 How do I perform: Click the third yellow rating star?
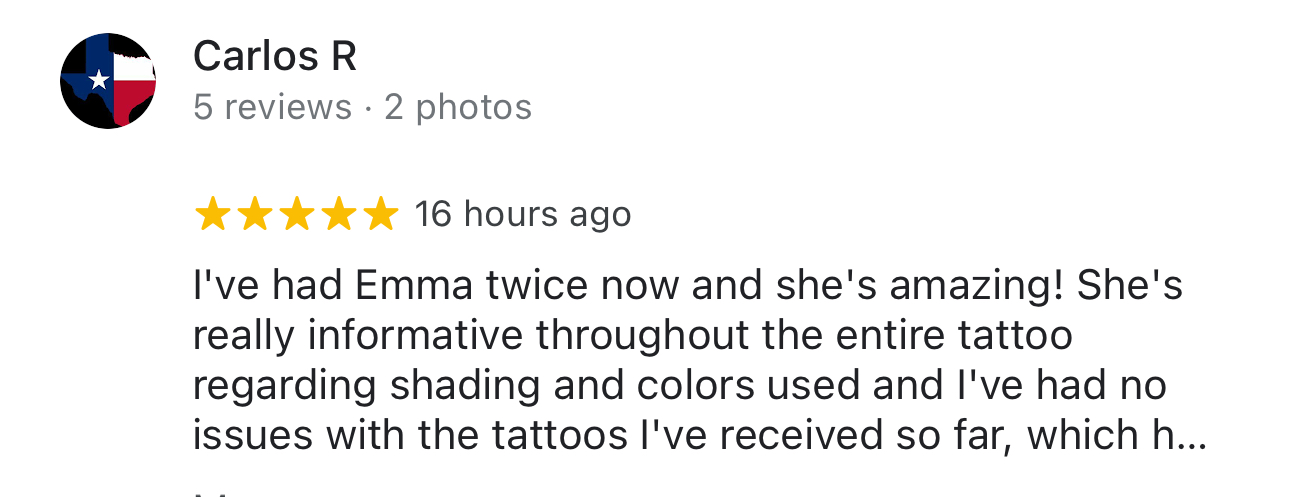(x=296, y=215)
